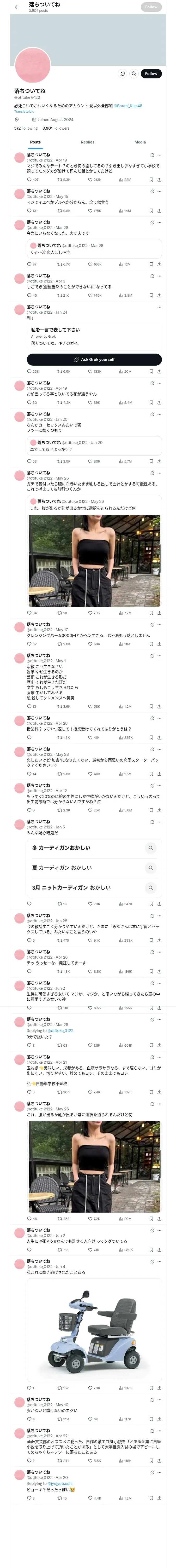Click the search icon on the profile
The image size is (176, 1568).
coord(134,74)
